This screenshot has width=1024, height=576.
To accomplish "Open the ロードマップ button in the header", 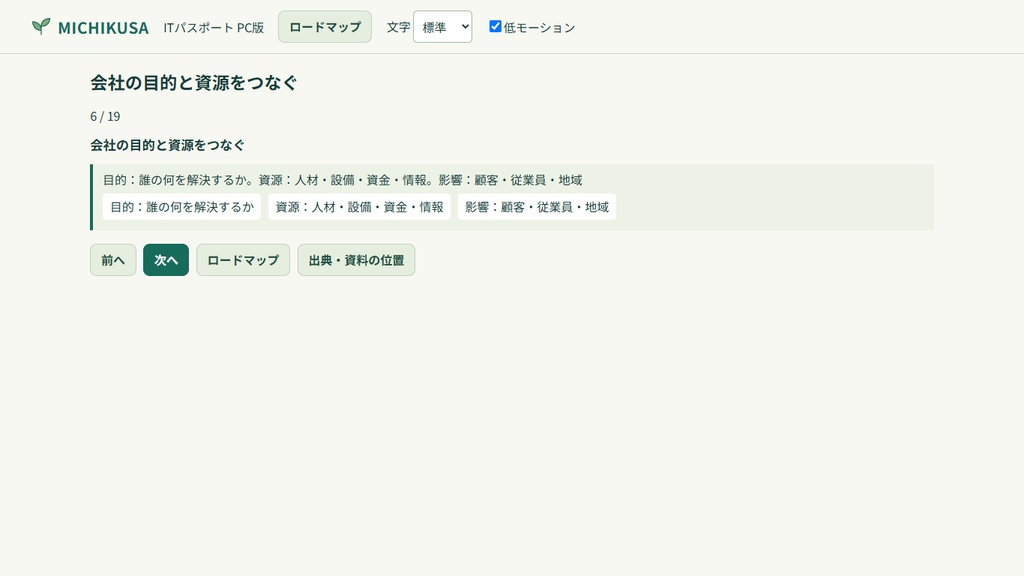I will (x=325, y=27).
